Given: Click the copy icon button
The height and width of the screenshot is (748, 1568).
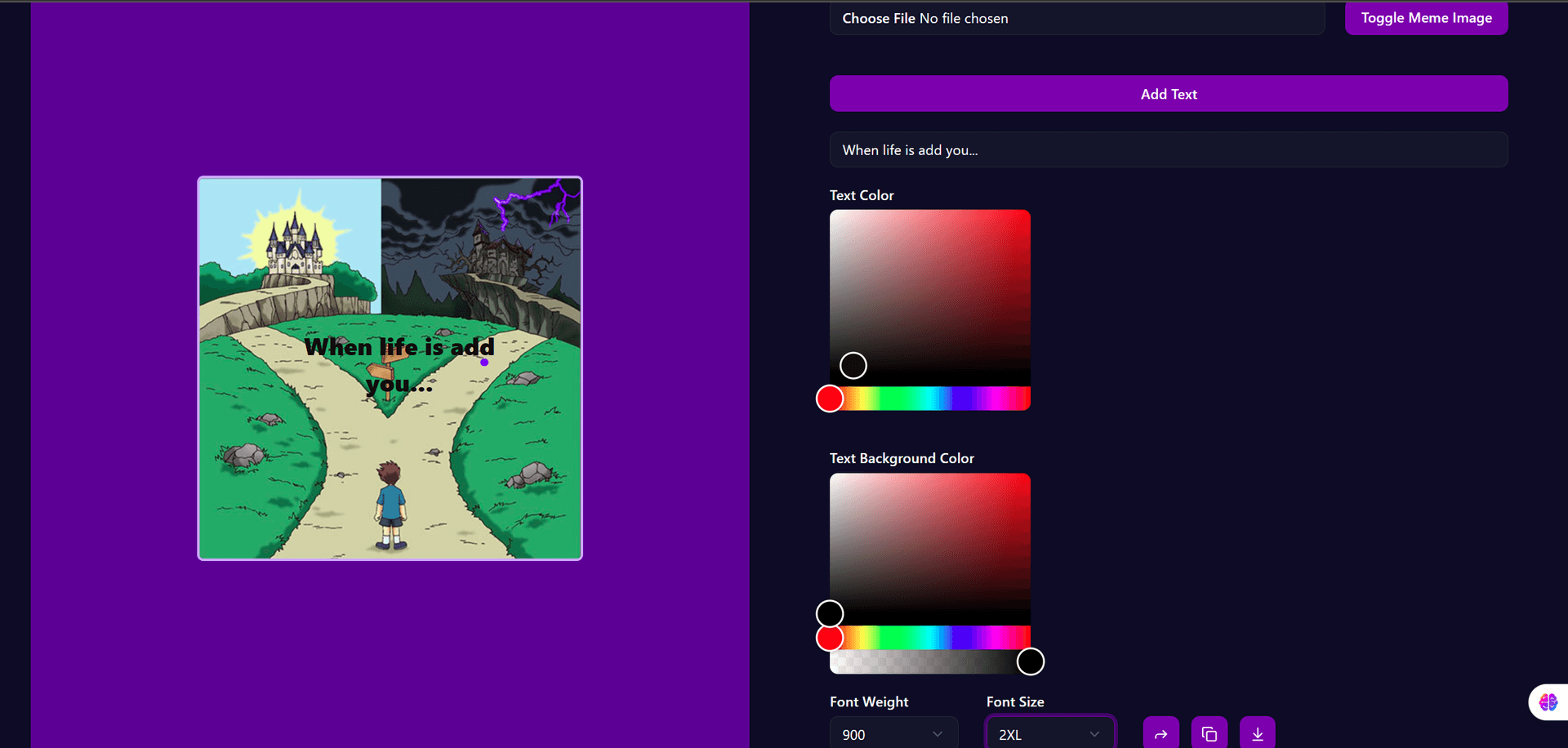Looking at the screenshot, I should coord(1209,733).
